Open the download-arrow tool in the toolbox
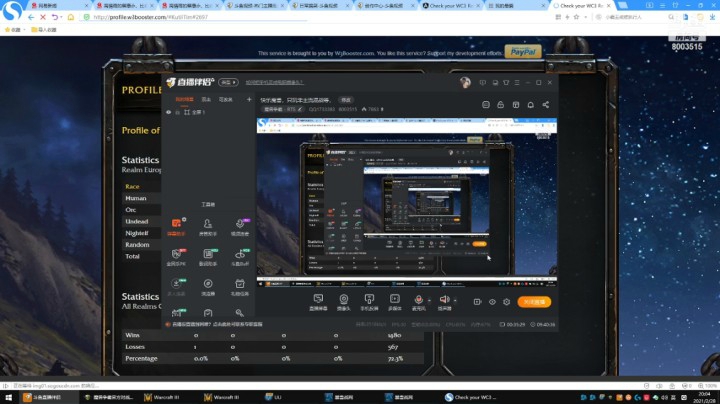 coord(176,286)
